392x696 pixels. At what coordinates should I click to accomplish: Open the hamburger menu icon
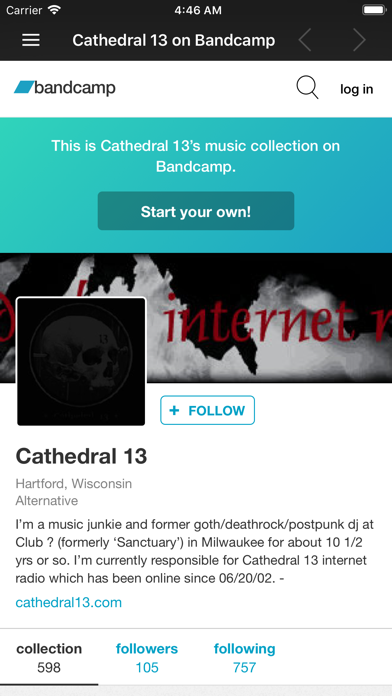[x=31, y=40]
